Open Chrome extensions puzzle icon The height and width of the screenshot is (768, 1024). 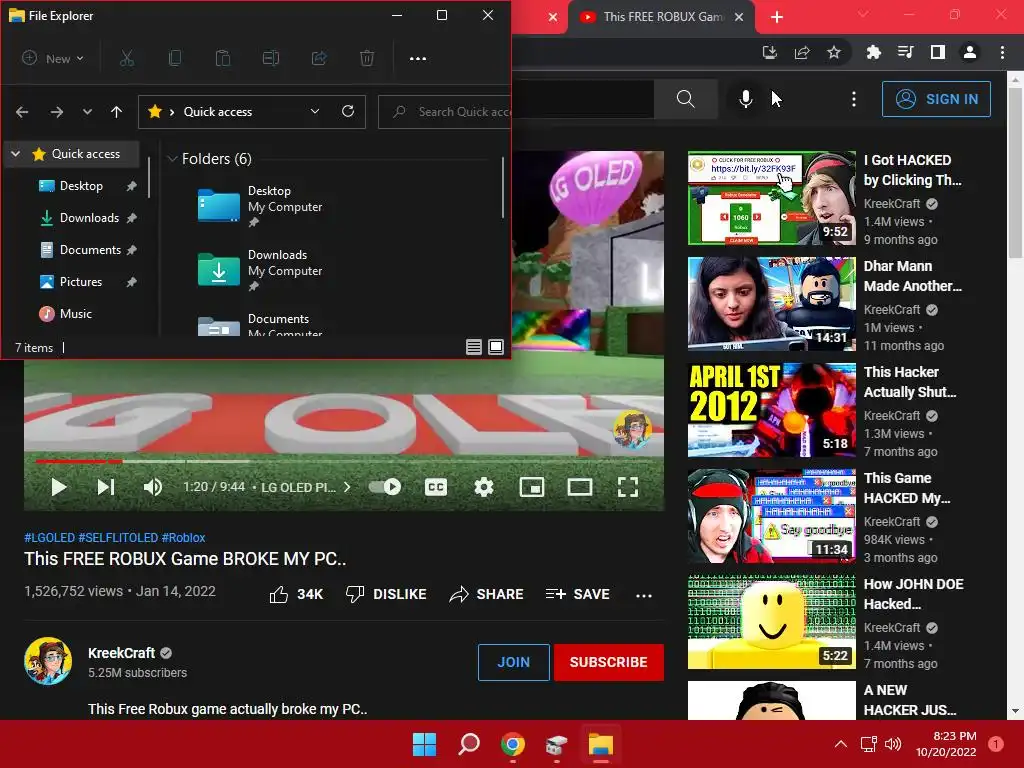coord(873,52)
